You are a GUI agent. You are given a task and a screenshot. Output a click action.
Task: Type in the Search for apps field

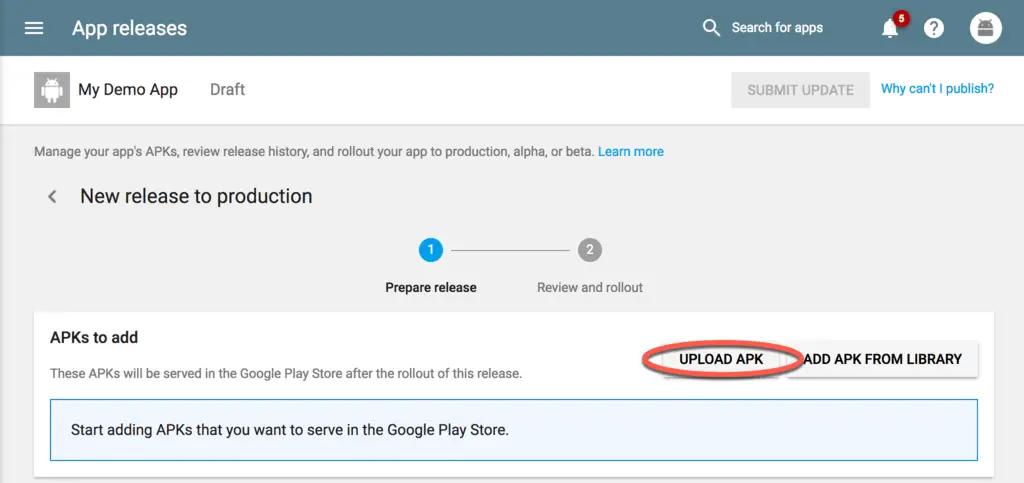point(777,28)
